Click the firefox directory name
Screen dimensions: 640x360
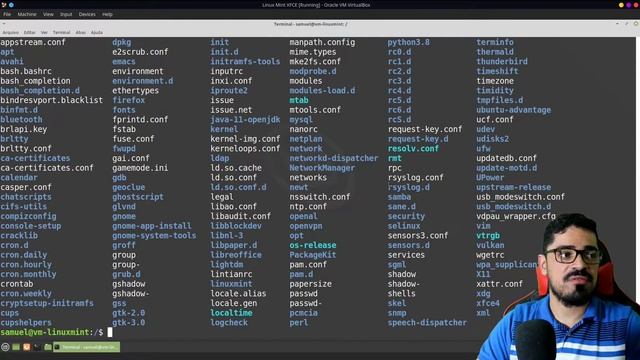tap(129, 100)
